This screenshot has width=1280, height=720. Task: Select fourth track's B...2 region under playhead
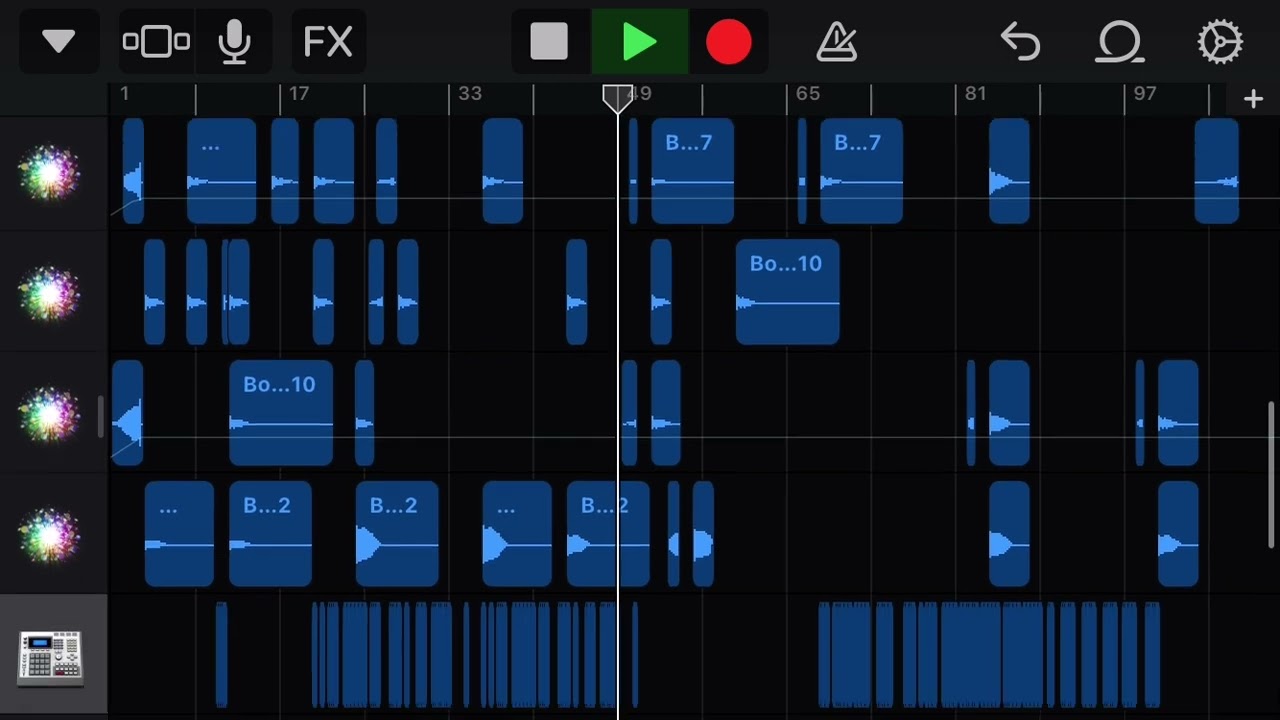coord(608,534)
